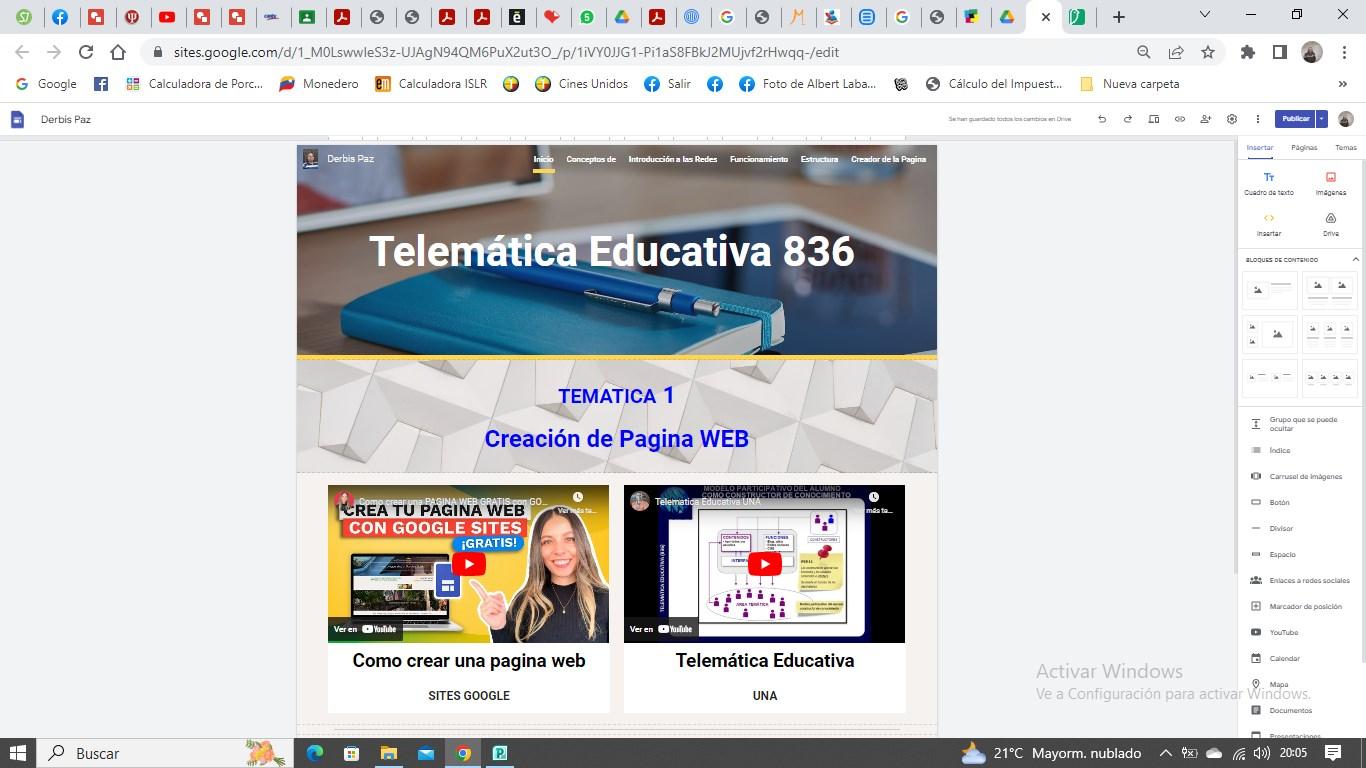Open the Estructura navigation item

click(819, 159)
